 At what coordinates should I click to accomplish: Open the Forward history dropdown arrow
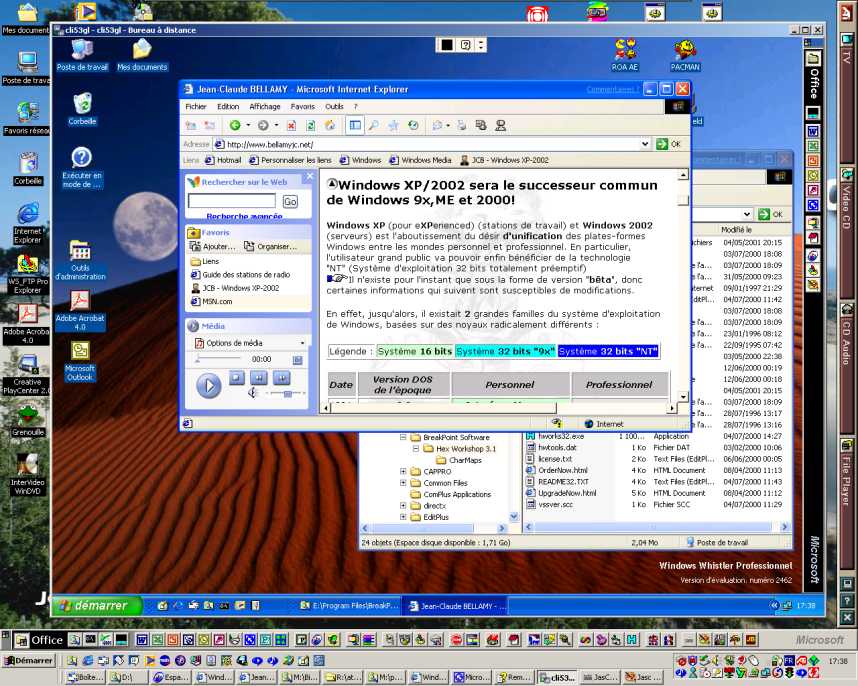click(276, 125)
